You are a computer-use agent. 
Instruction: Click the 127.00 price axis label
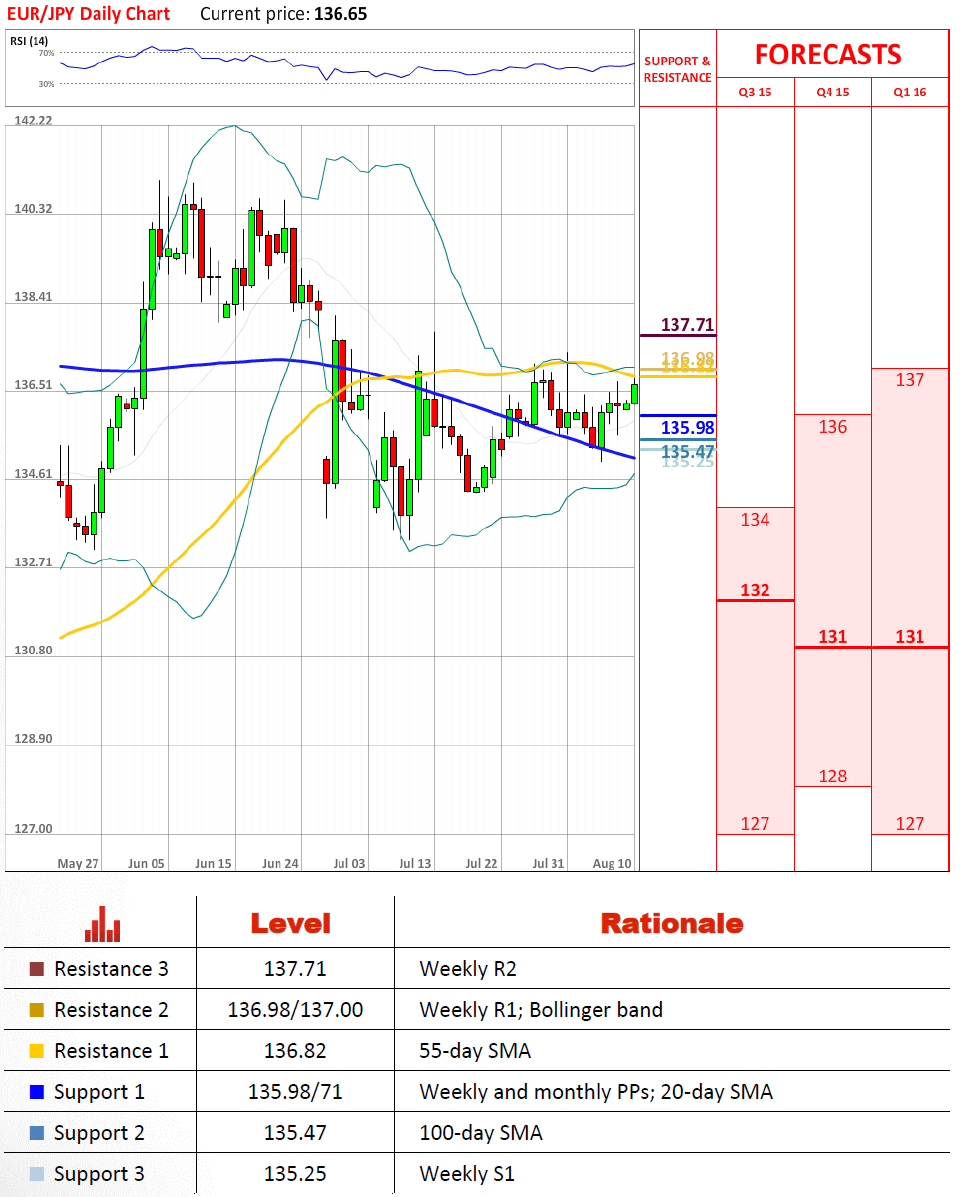(34, 828)
